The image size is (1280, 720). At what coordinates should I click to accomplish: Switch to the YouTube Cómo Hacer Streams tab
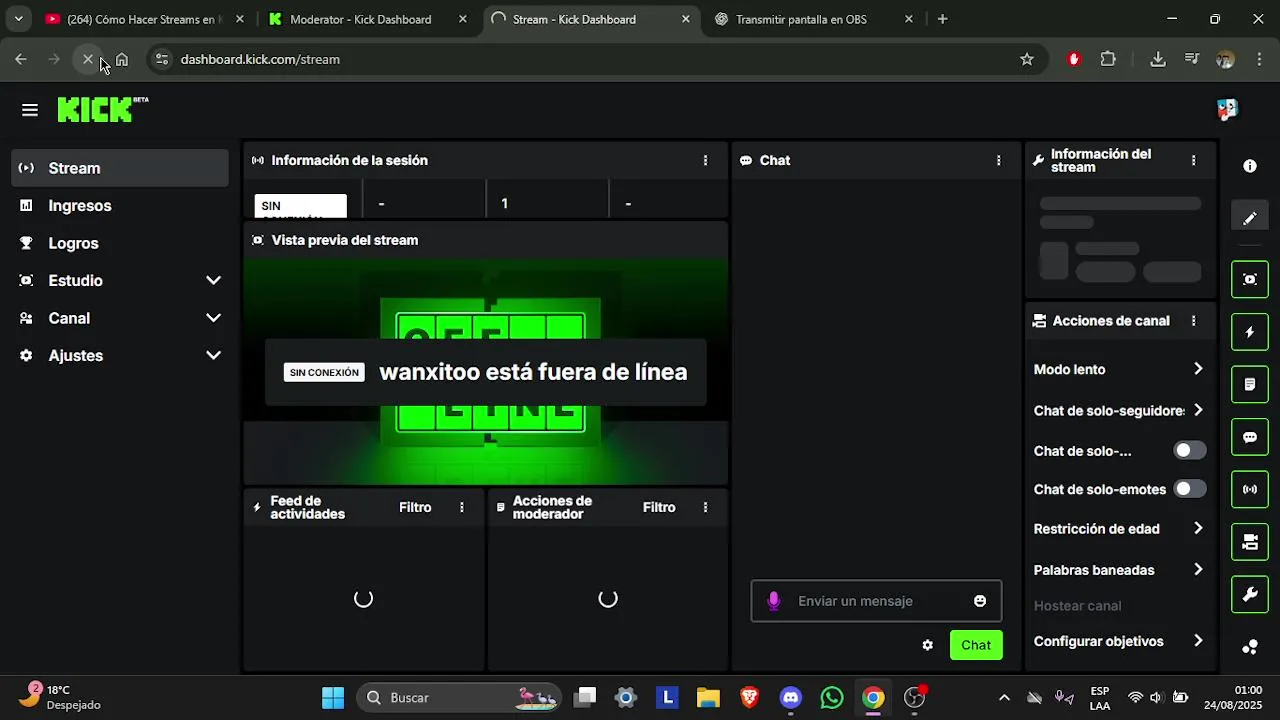(x=143, y=19)
